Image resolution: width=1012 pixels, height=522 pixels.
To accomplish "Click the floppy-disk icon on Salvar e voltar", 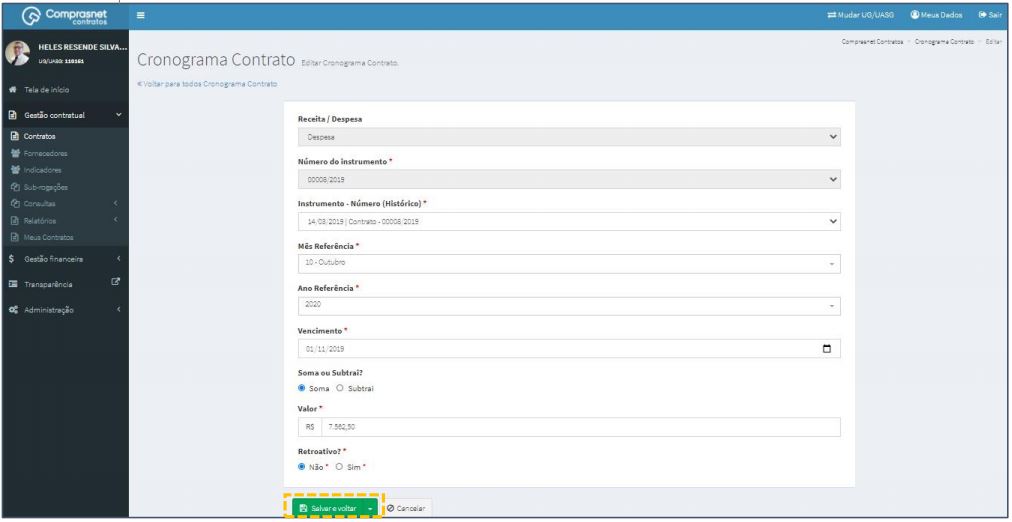I will coord(303,508).
